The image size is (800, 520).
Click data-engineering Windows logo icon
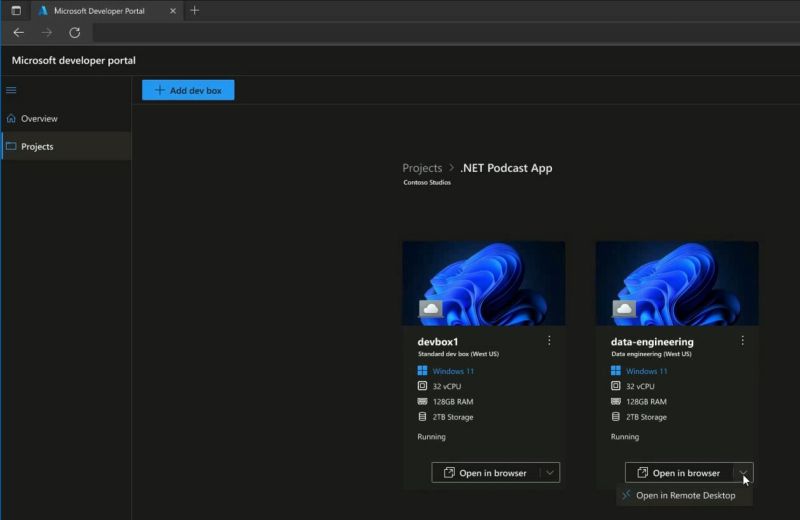[616, 370]
